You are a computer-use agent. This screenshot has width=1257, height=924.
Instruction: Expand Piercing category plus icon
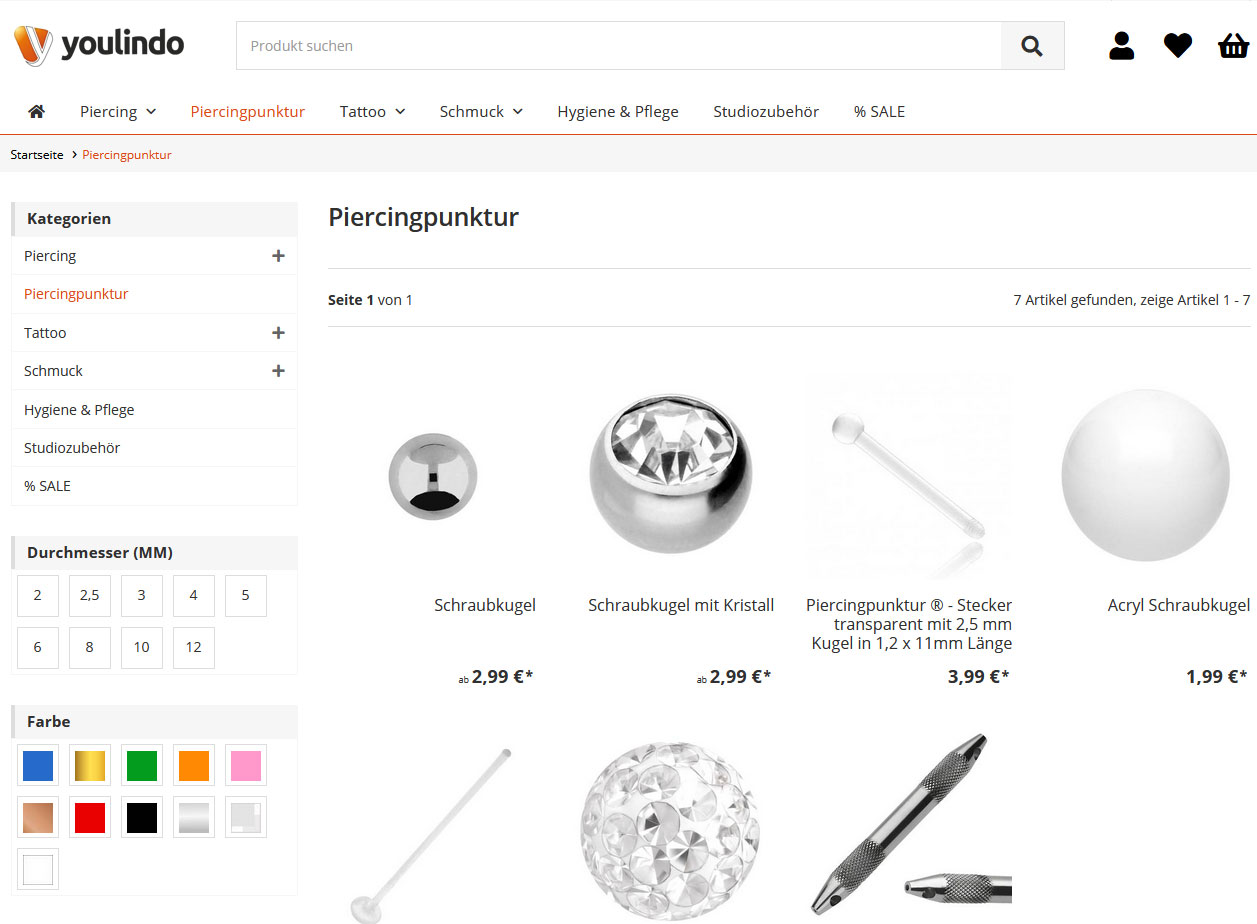(x=278, y=256)
